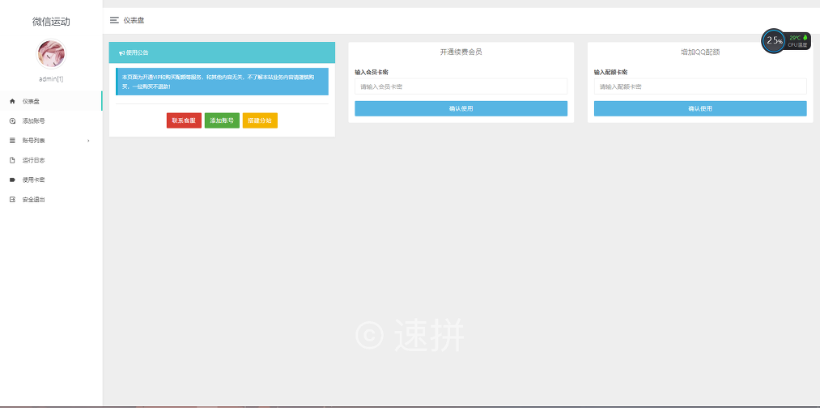This screenshot has width=822, height=408.
Task: Click the blue announcement notice text box
Action: pos(222,82)
